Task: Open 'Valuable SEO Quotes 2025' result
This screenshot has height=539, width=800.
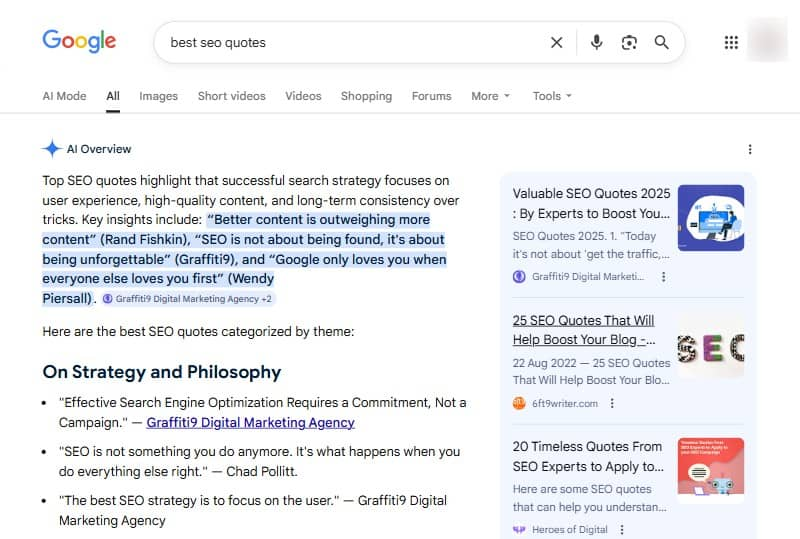Action: [x=591, y=203]
